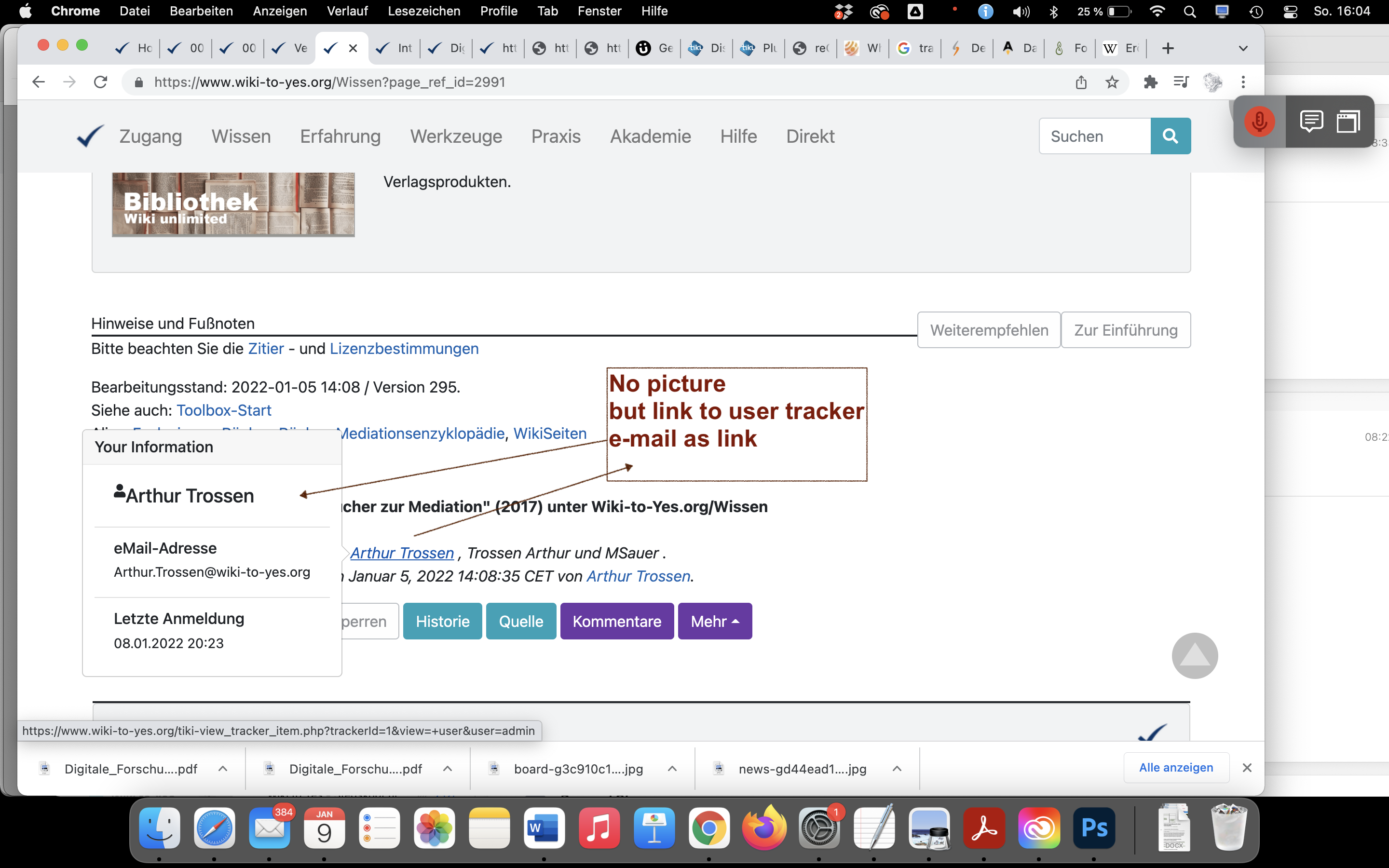Open the Lesezeichen menu in the menu bar
The width and height of the screenshot is (1389, 868).
pyautogui.click(x=423, y=12)
